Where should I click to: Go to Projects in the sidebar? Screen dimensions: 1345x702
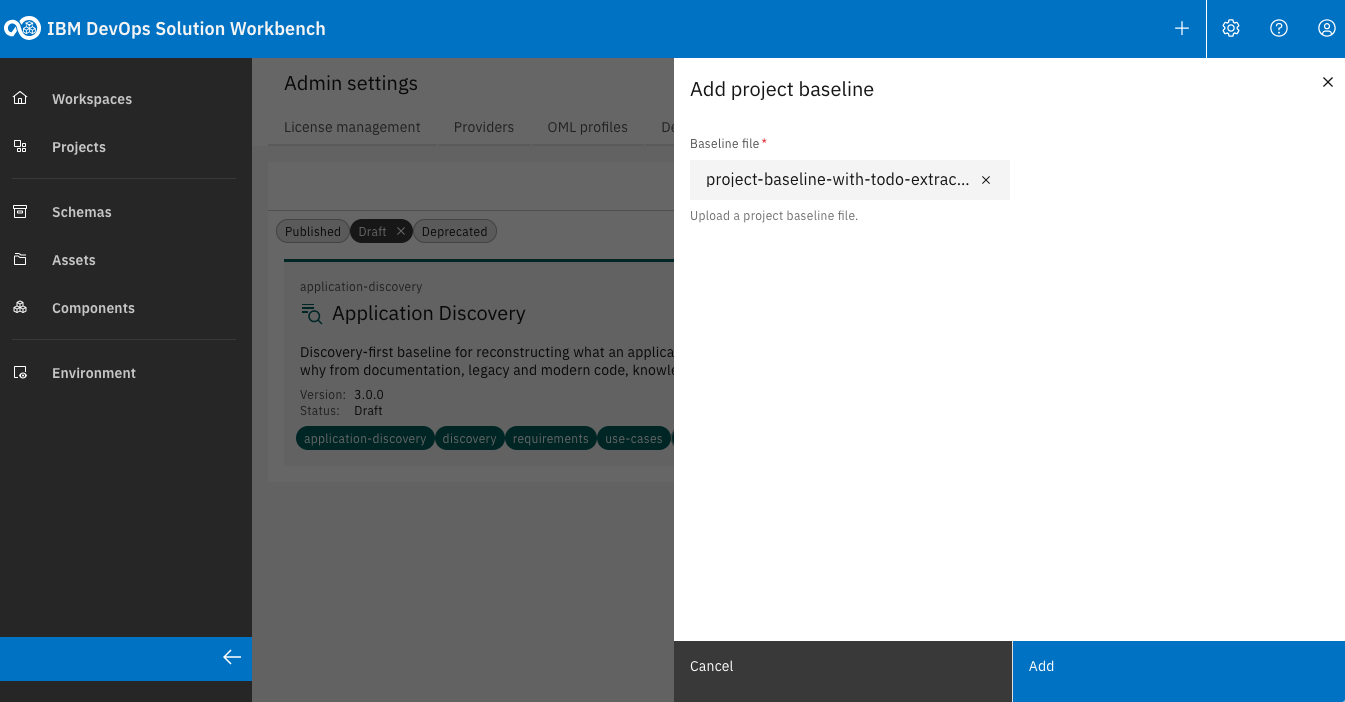[x=79, y=147]
